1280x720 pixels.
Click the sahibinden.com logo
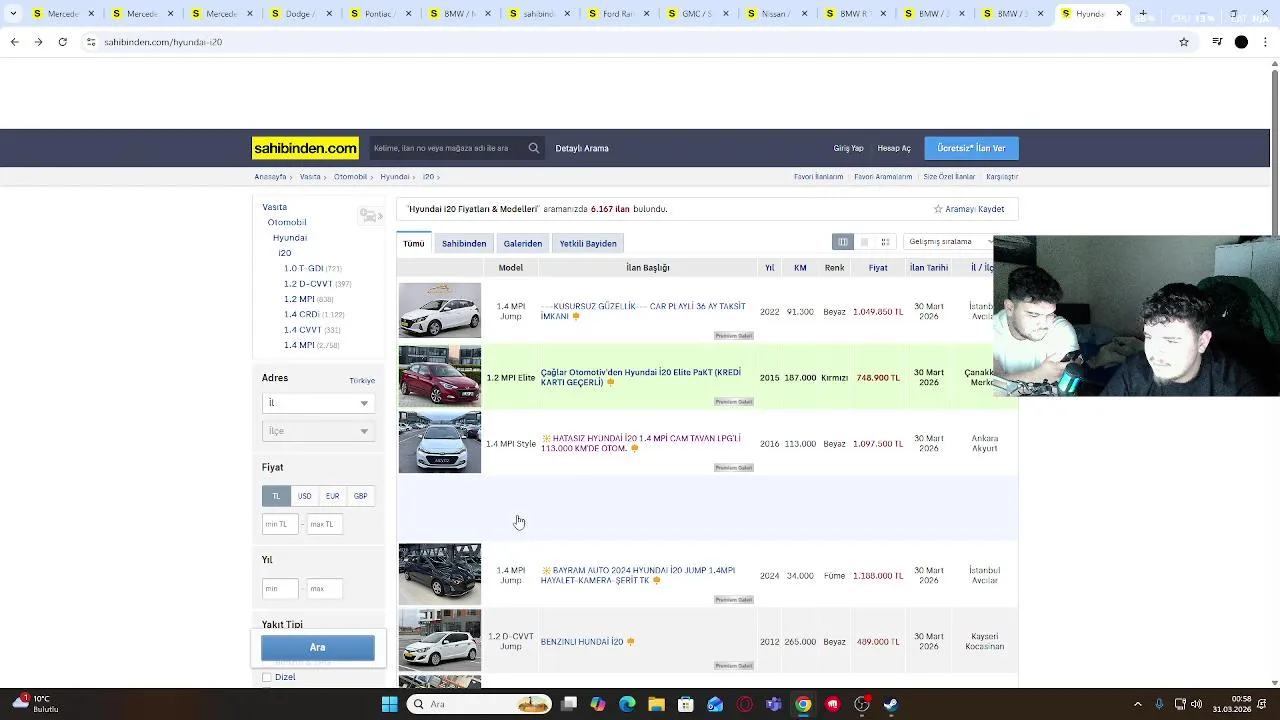point(305,148)
